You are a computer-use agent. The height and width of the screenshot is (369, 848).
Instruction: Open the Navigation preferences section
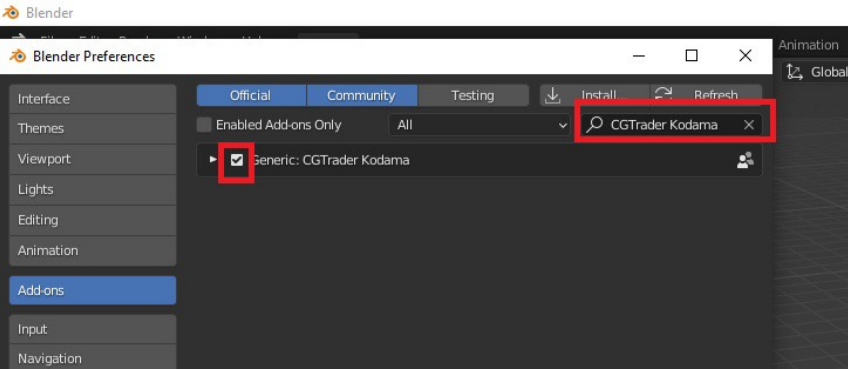coord(92,357)
